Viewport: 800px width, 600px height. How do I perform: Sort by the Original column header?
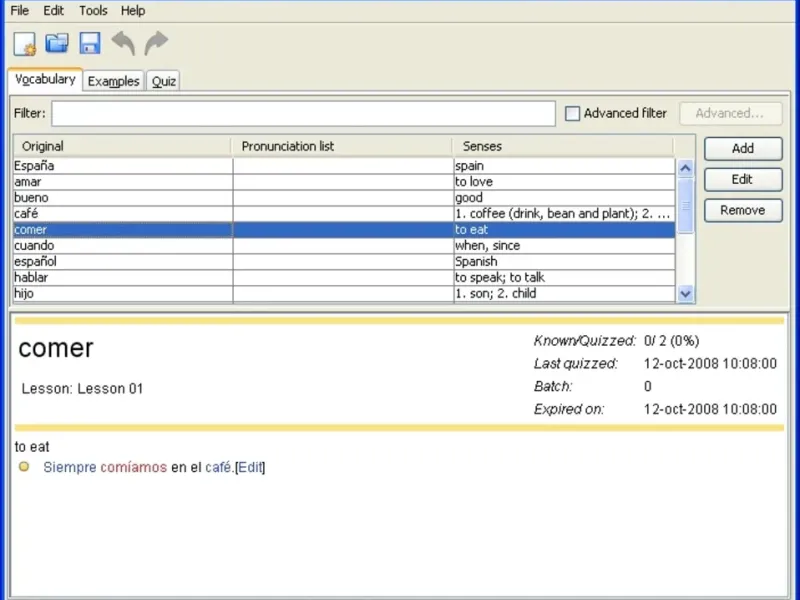(121, 146)
